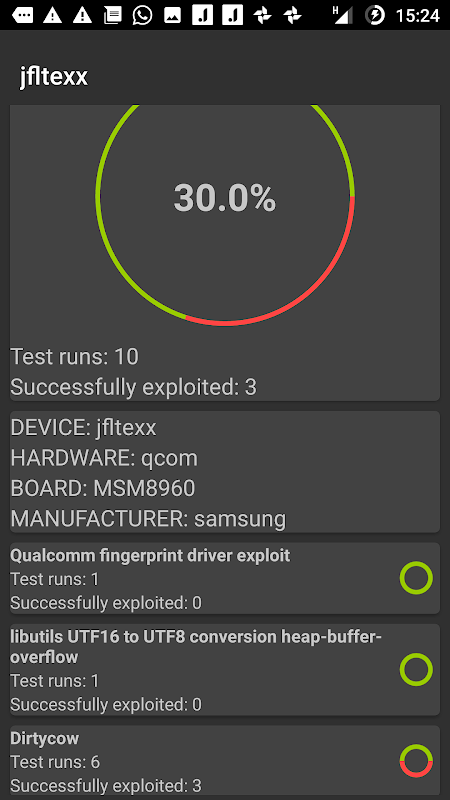Tap the Qualcomm fingerprint driver green ring icon
The image size is (450, 800).
[416, 578]
